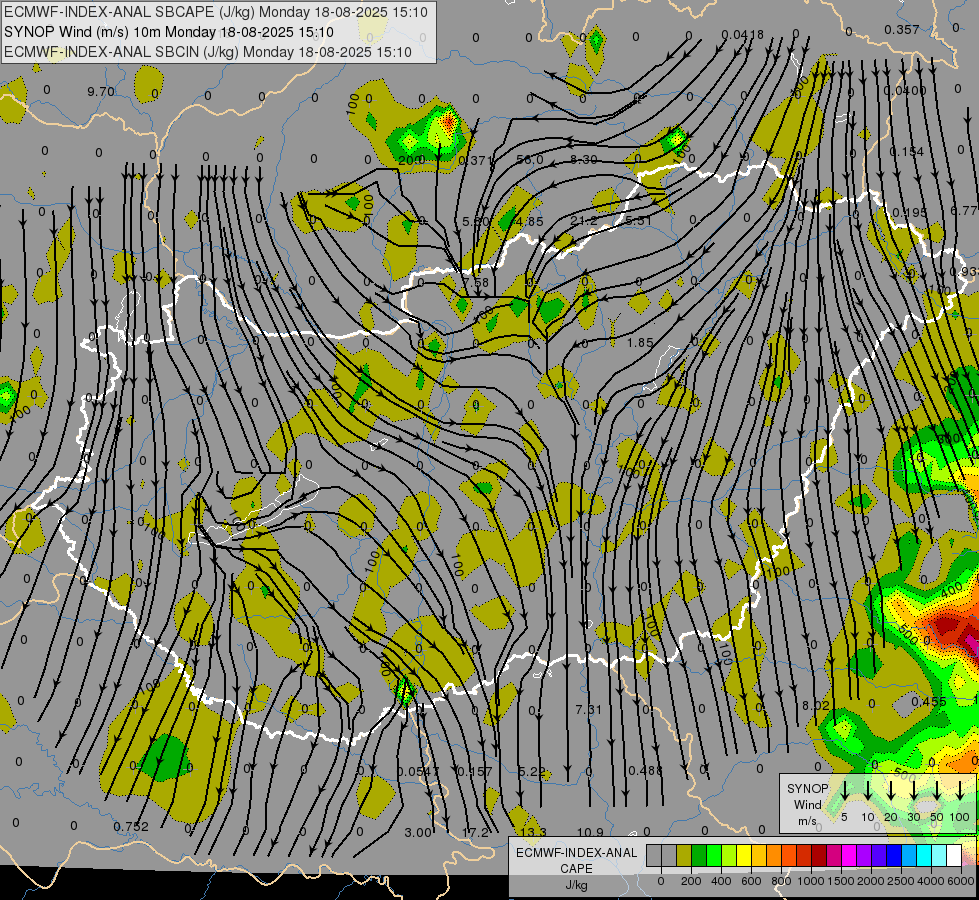
Task: Click the 9.70 value on map
Action: point(101,92)
